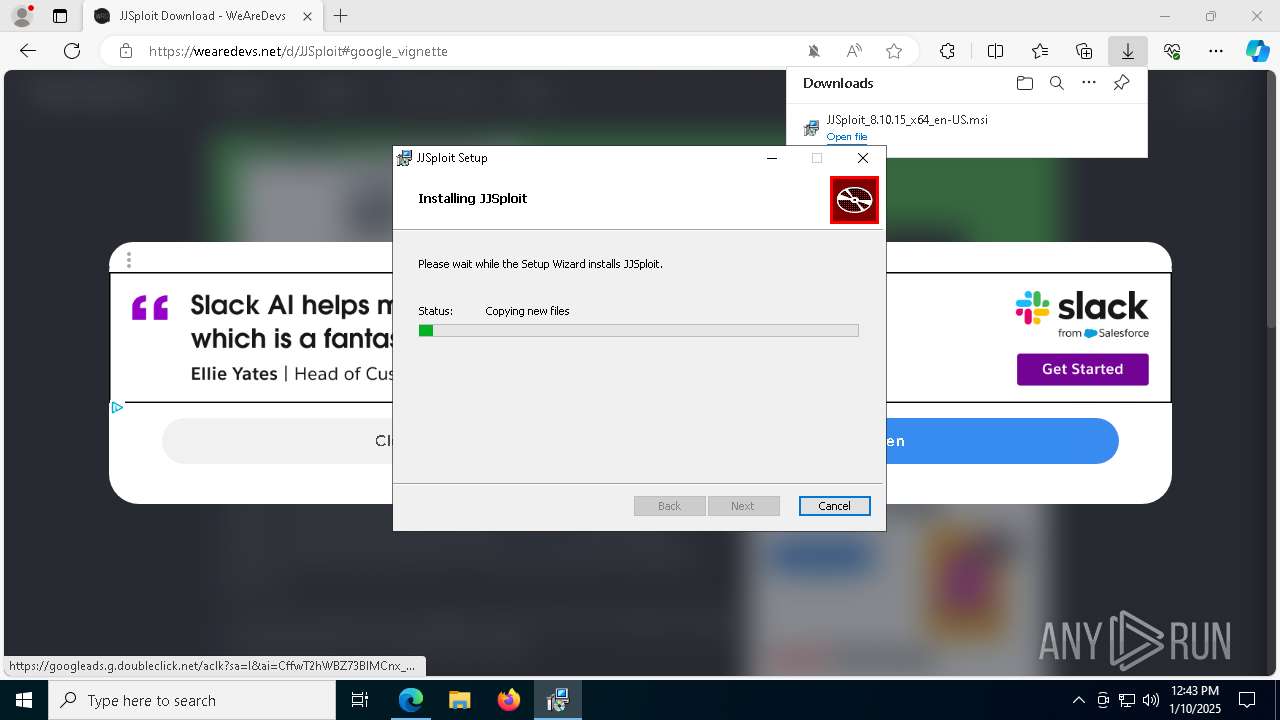Open the Windows Start menu
The image size is (1280, 720).
tap(24, 700)
